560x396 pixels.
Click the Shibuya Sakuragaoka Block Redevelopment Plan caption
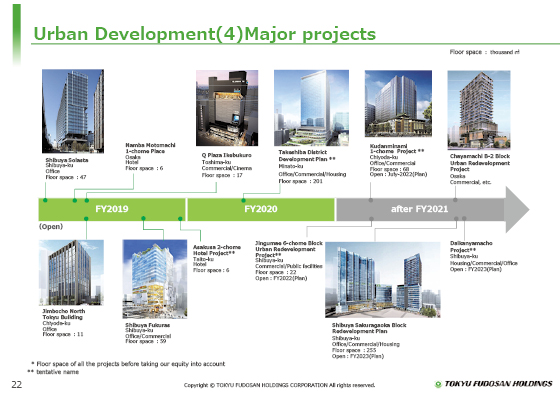click(369, 328)
